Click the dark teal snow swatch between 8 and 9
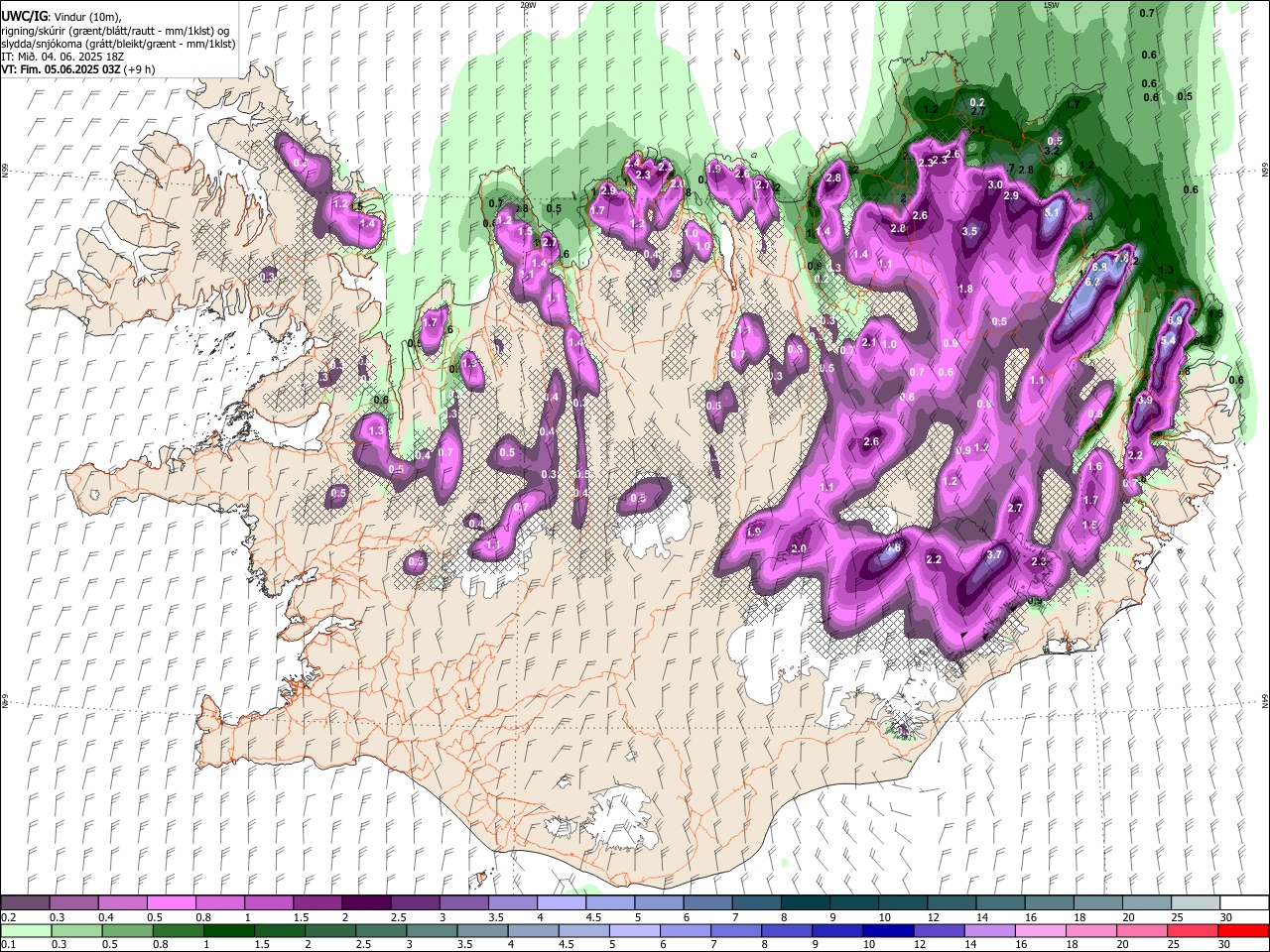The height and width of the screenshot is (952, 1270). tap(804, 902)
